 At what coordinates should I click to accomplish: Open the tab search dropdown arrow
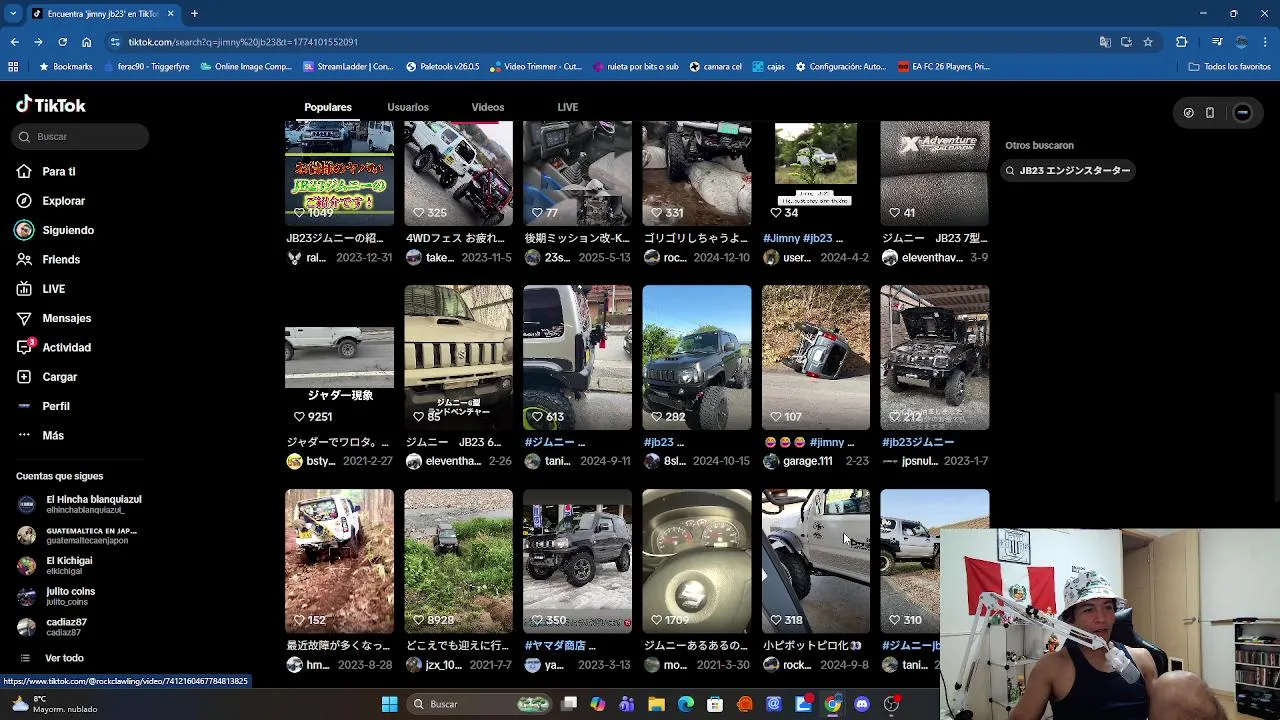(x=13, y=13)
